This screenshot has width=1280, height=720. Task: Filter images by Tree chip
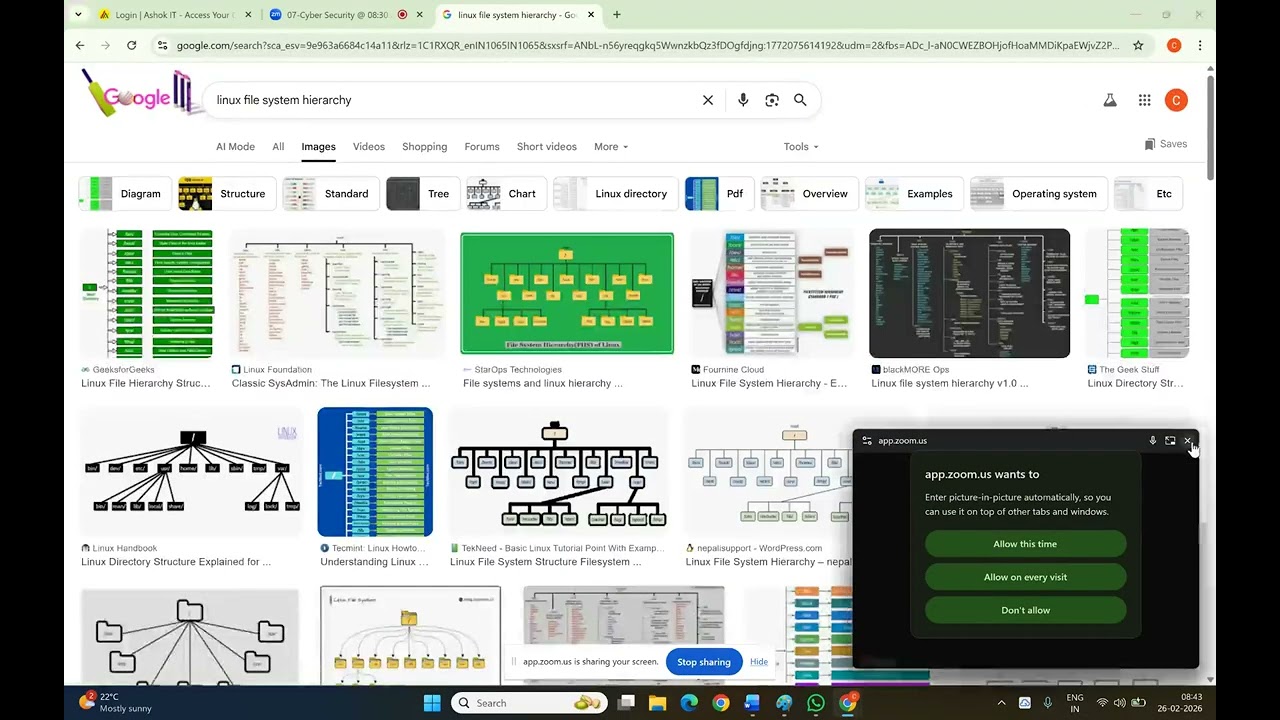(422, 194)
